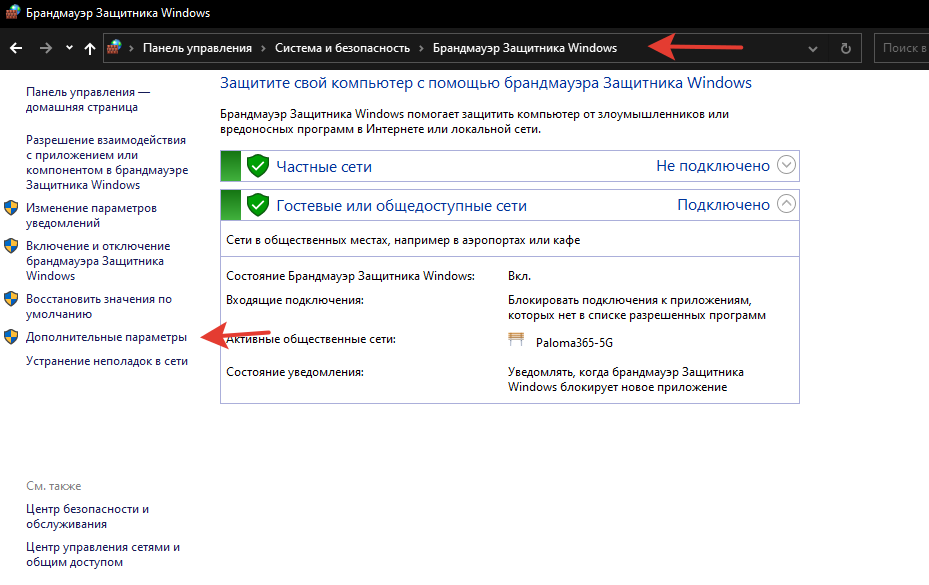Open the recent locations dropdown arrow
Image resolution: width=929 pixels, height=585 pixels.
point(69,48)
